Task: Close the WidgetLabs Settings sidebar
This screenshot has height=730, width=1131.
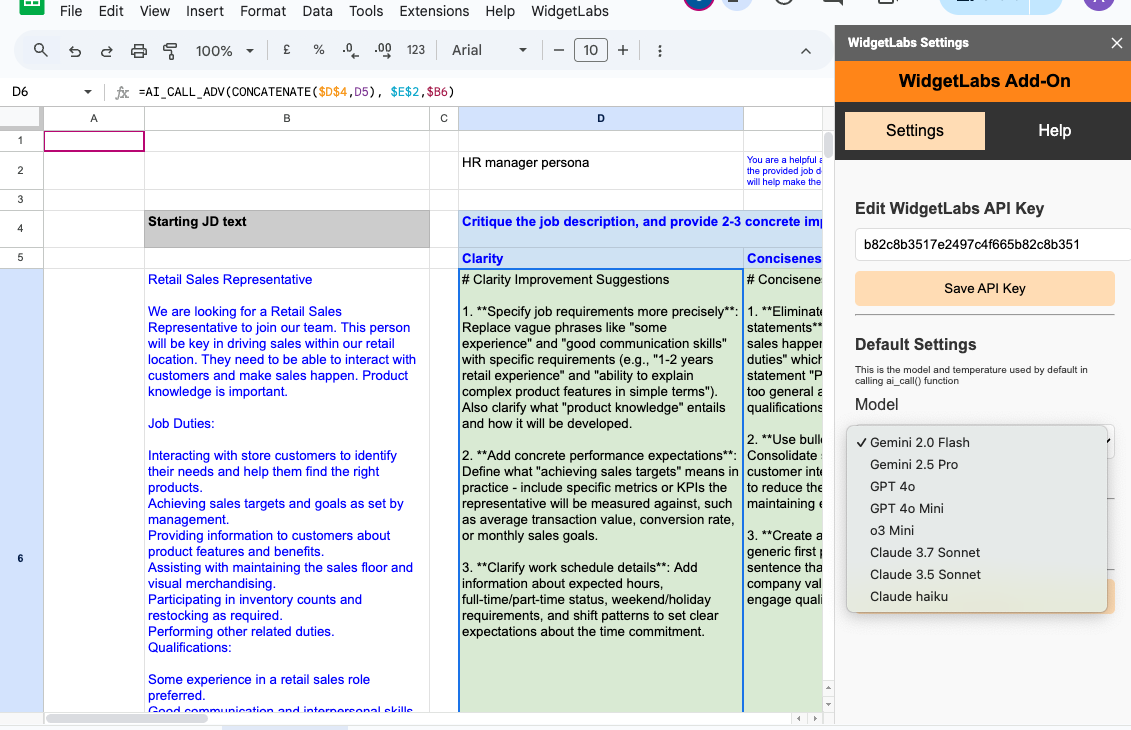Action: point(1117,43)
